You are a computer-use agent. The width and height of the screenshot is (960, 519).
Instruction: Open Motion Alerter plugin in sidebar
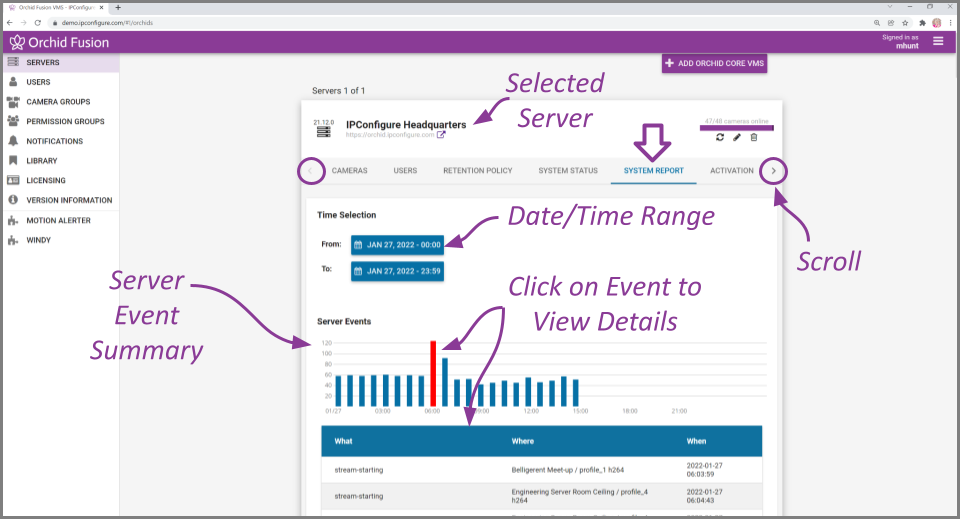tap(61, 220)
